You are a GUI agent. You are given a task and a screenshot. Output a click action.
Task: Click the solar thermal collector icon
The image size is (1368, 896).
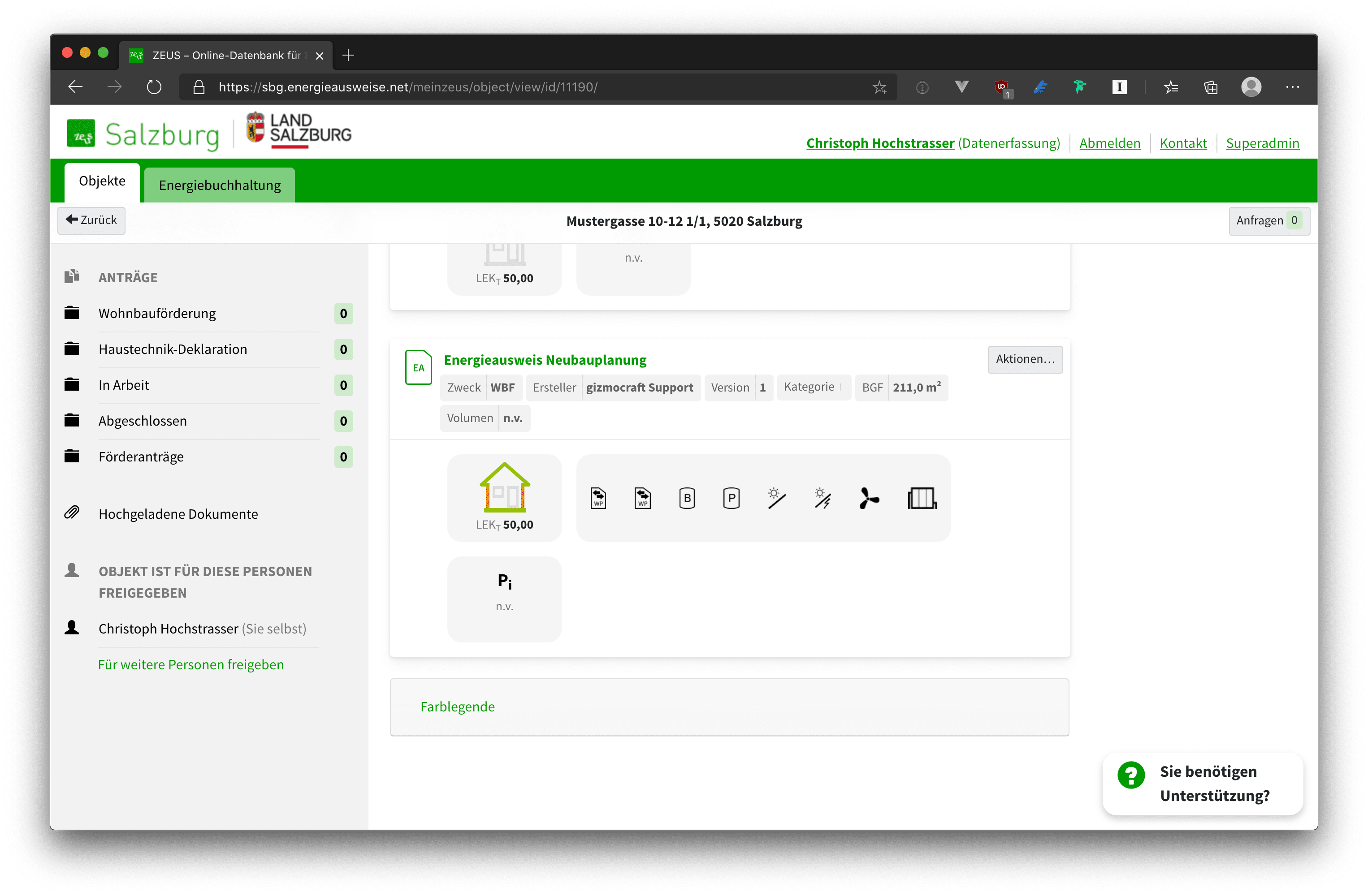coord(776,498)
